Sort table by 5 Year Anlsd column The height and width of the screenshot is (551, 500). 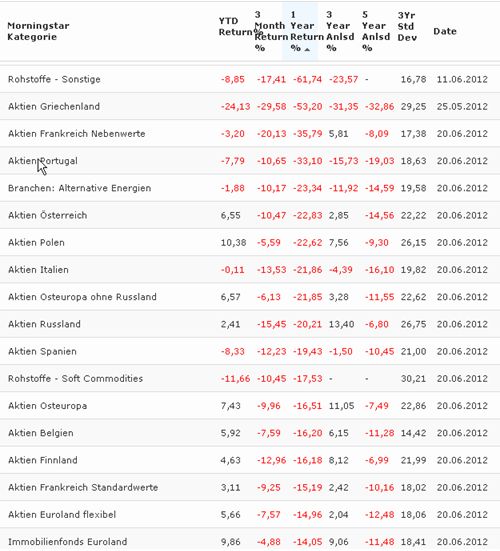(x=376, y=31)
